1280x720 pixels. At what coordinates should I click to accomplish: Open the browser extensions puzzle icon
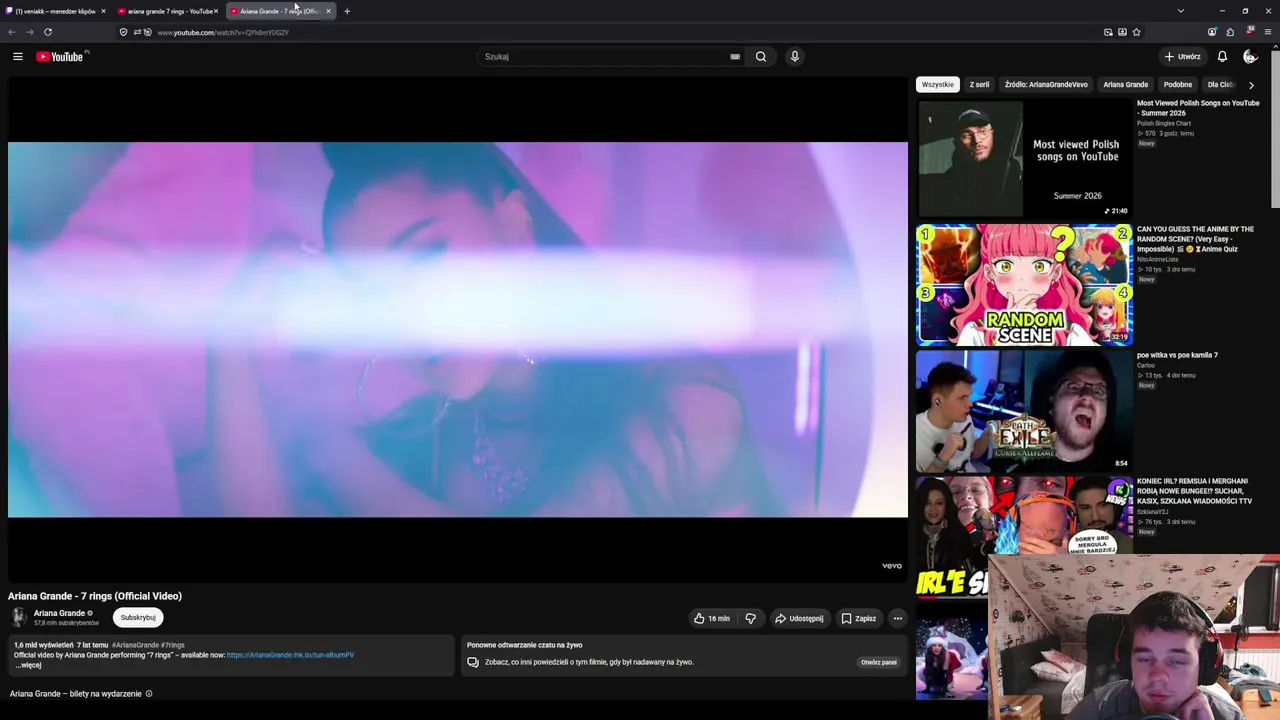tap(1230, 32)
